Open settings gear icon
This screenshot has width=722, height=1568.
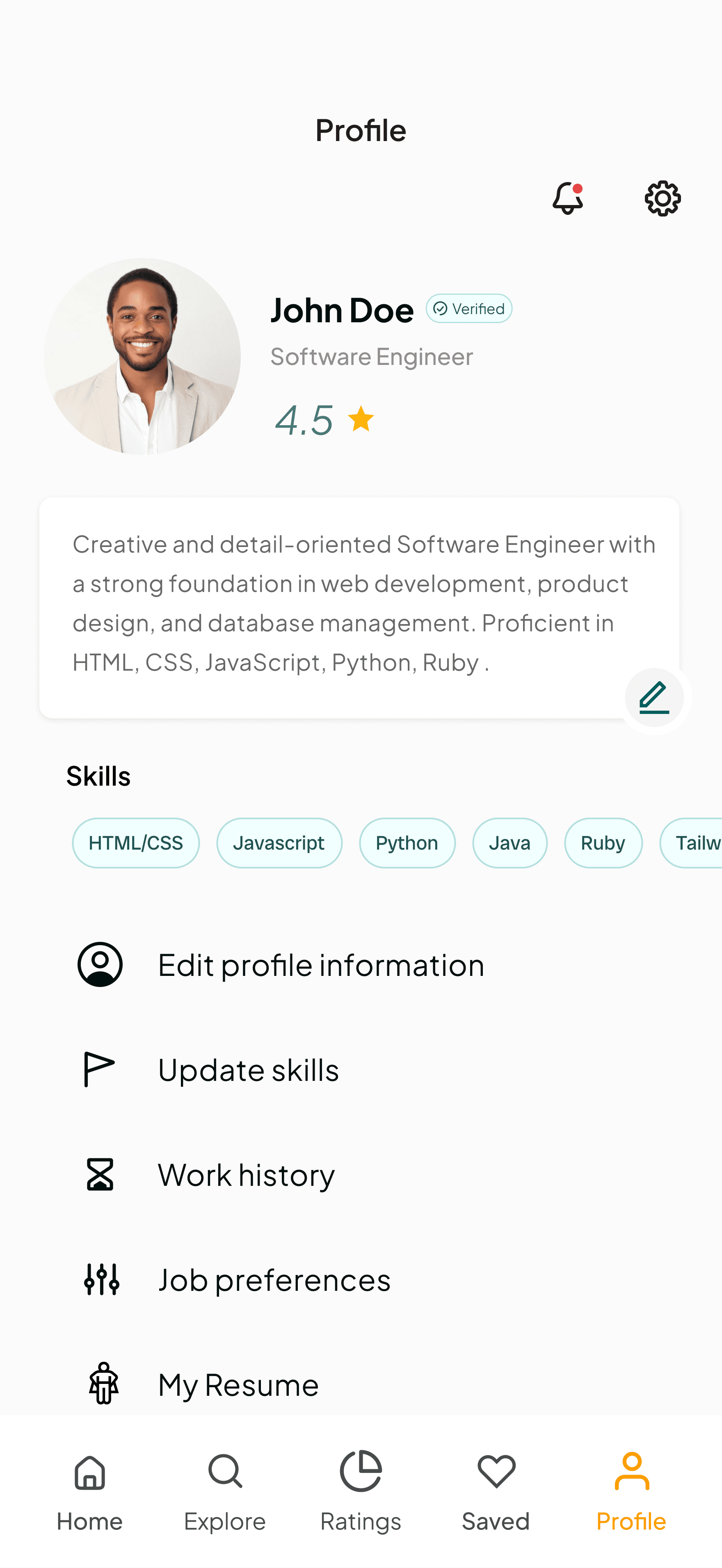click(663, 198)
